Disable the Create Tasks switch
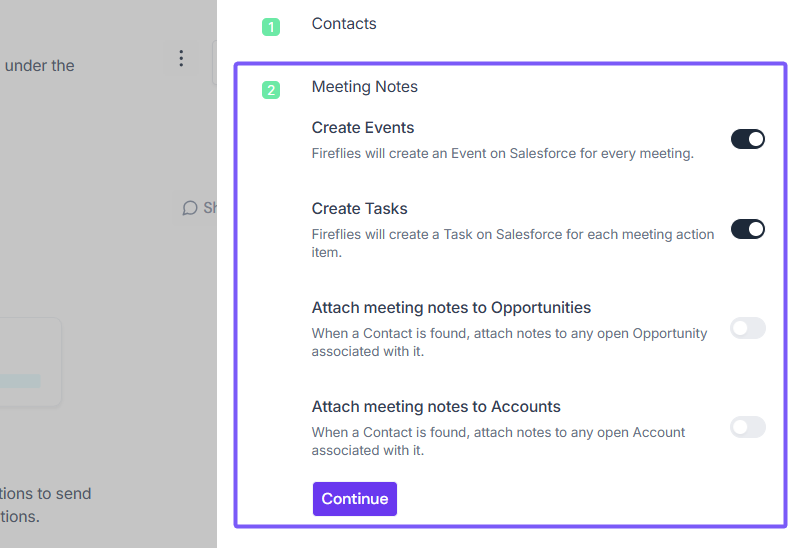This screenshot has width=802, height=548. [747, 229]
